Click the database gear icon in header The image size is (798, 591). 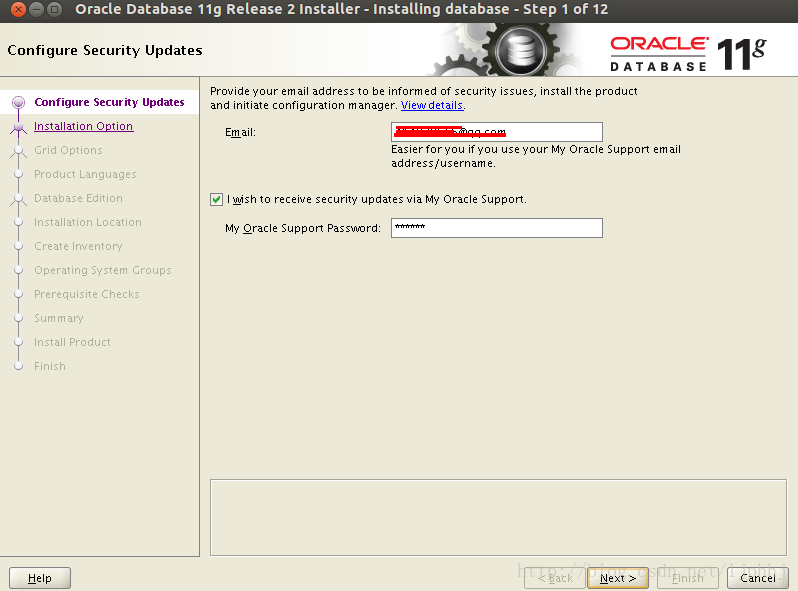[x=521, y=51]
